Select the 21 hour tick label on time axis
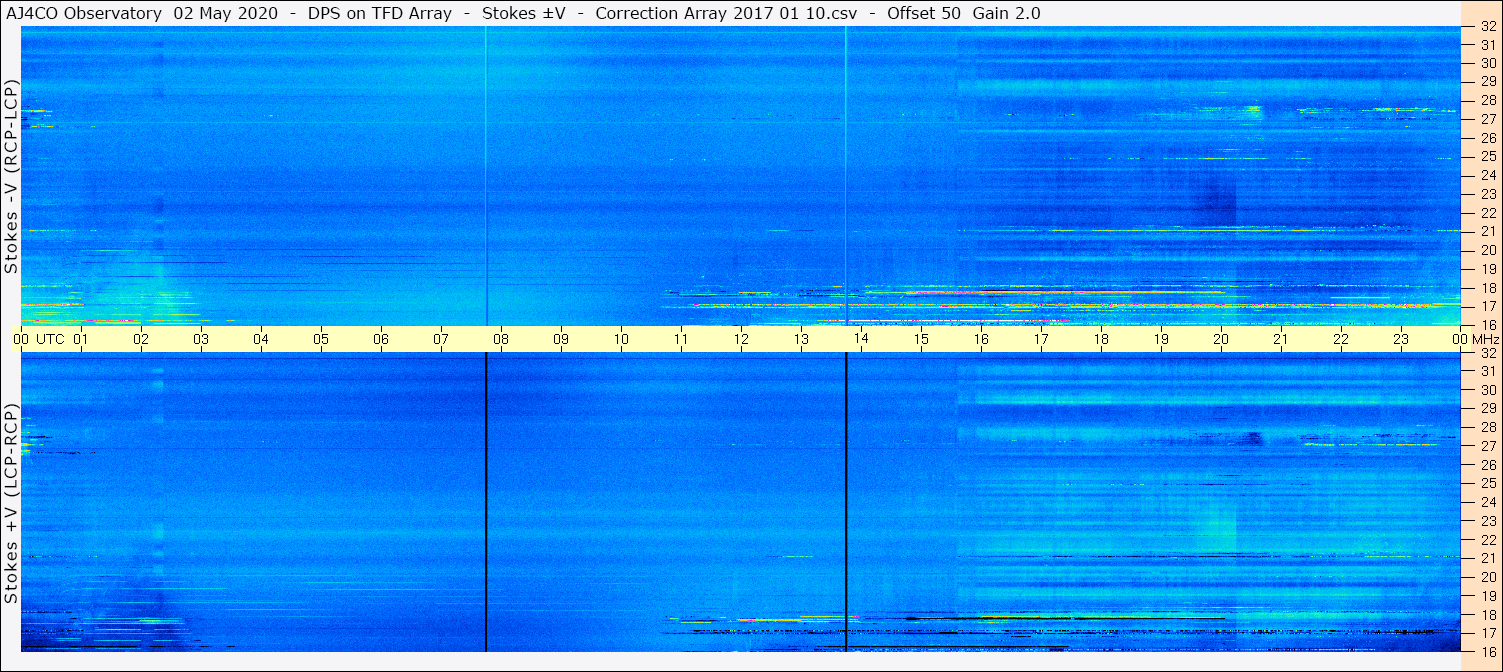This screenshot has height=672, width=1503. click(1281, 340)
